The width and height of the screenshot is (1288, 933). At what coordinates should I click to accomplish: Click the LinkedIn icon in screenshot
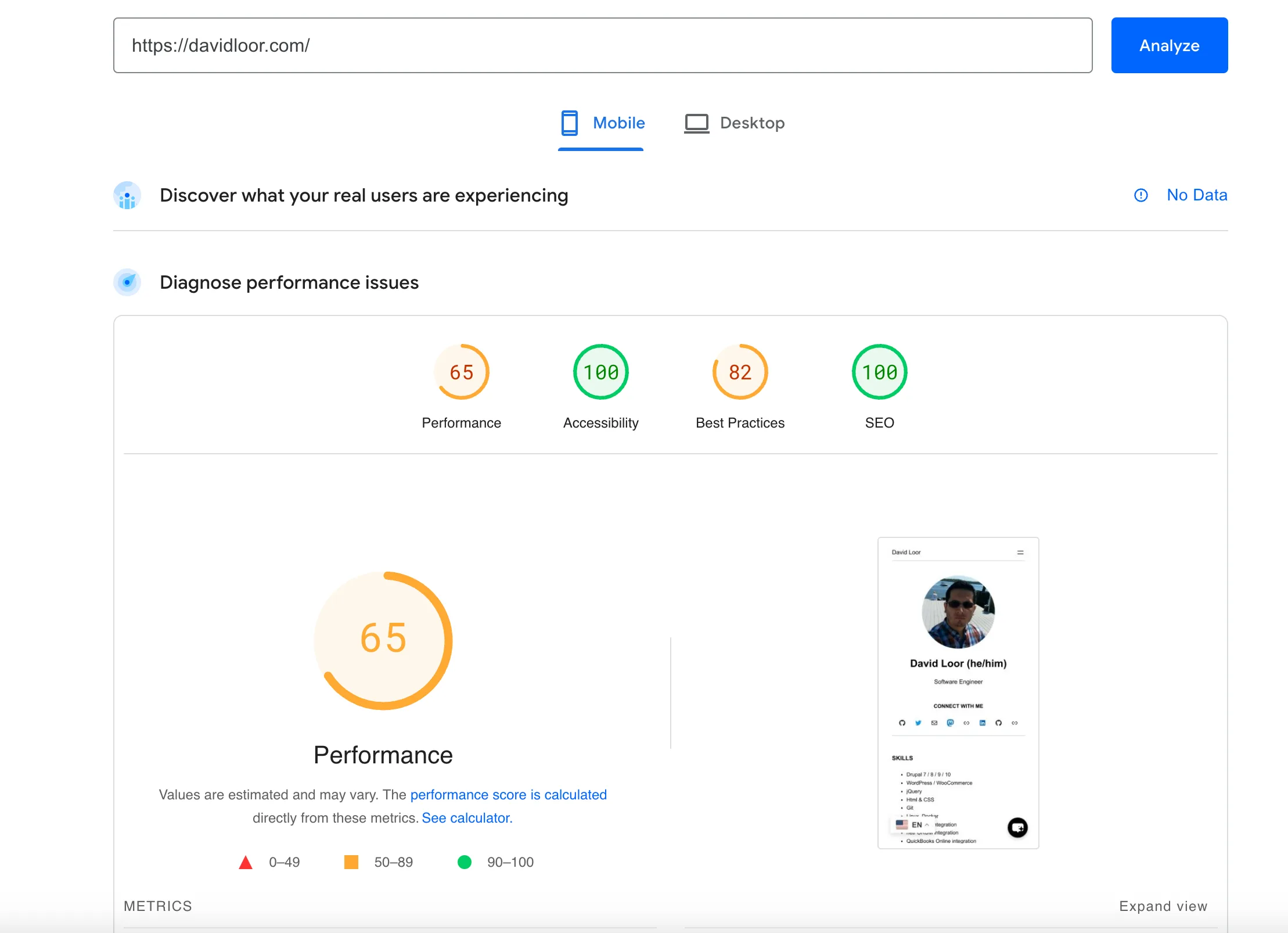pos(983,723)
